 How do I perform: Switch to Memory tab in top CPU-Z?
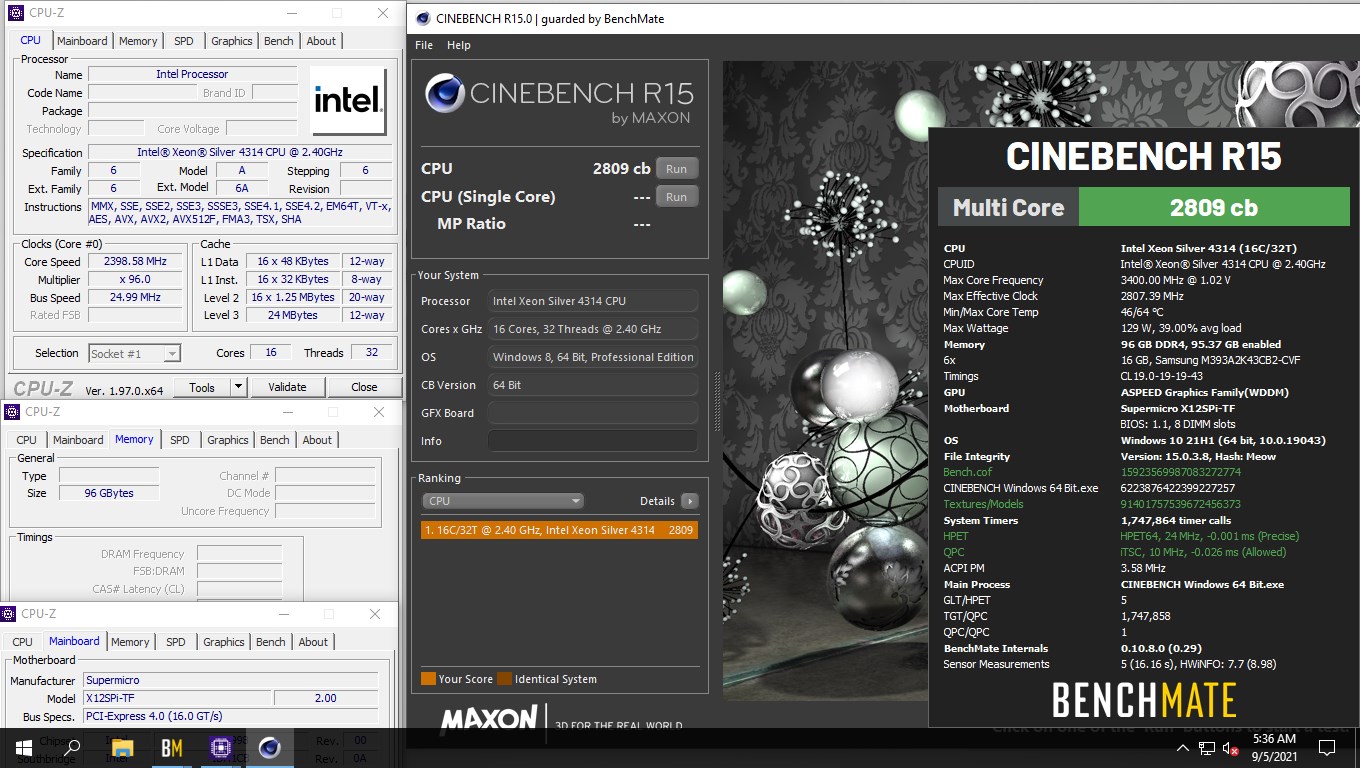click(138, 41)
